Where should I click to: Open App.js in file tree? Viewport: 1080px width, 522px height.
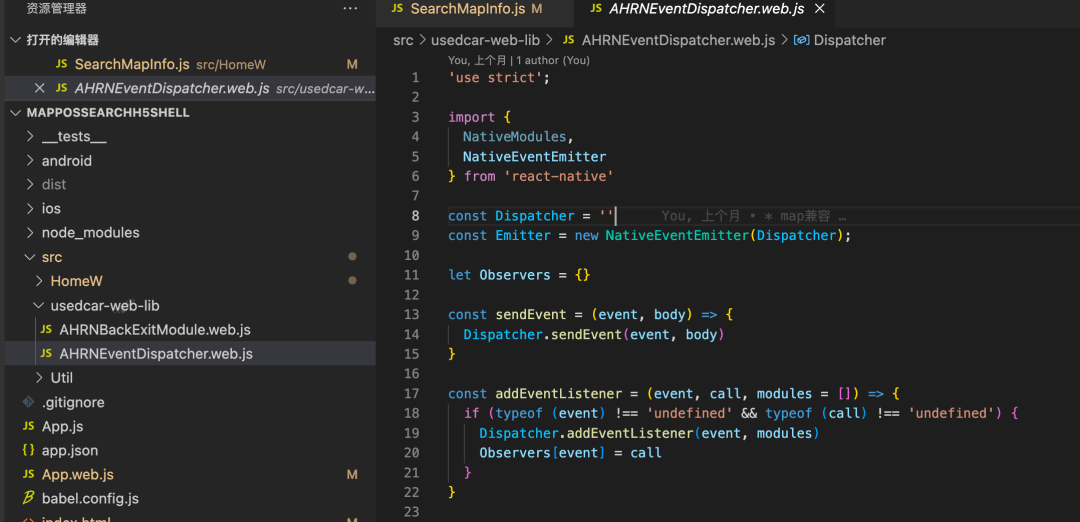tap(63, 426)
